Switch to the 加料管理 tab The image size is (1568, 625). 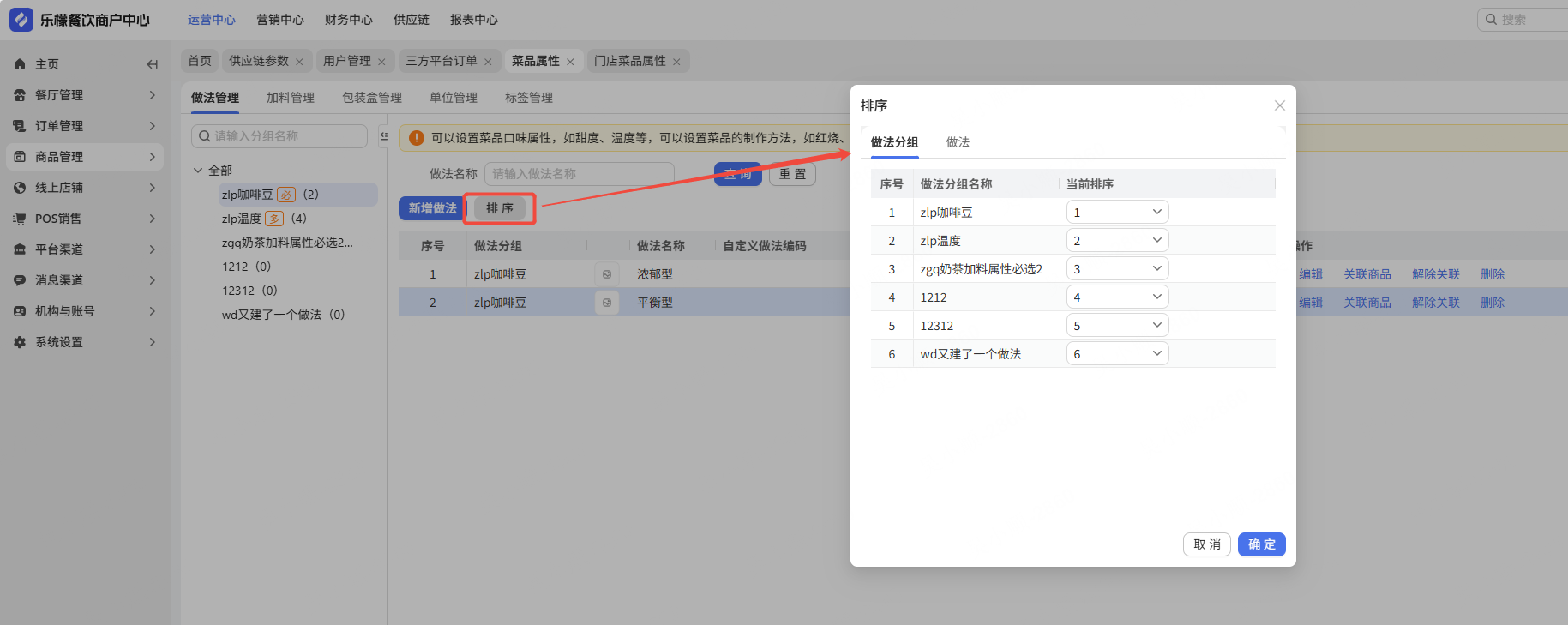291,98
